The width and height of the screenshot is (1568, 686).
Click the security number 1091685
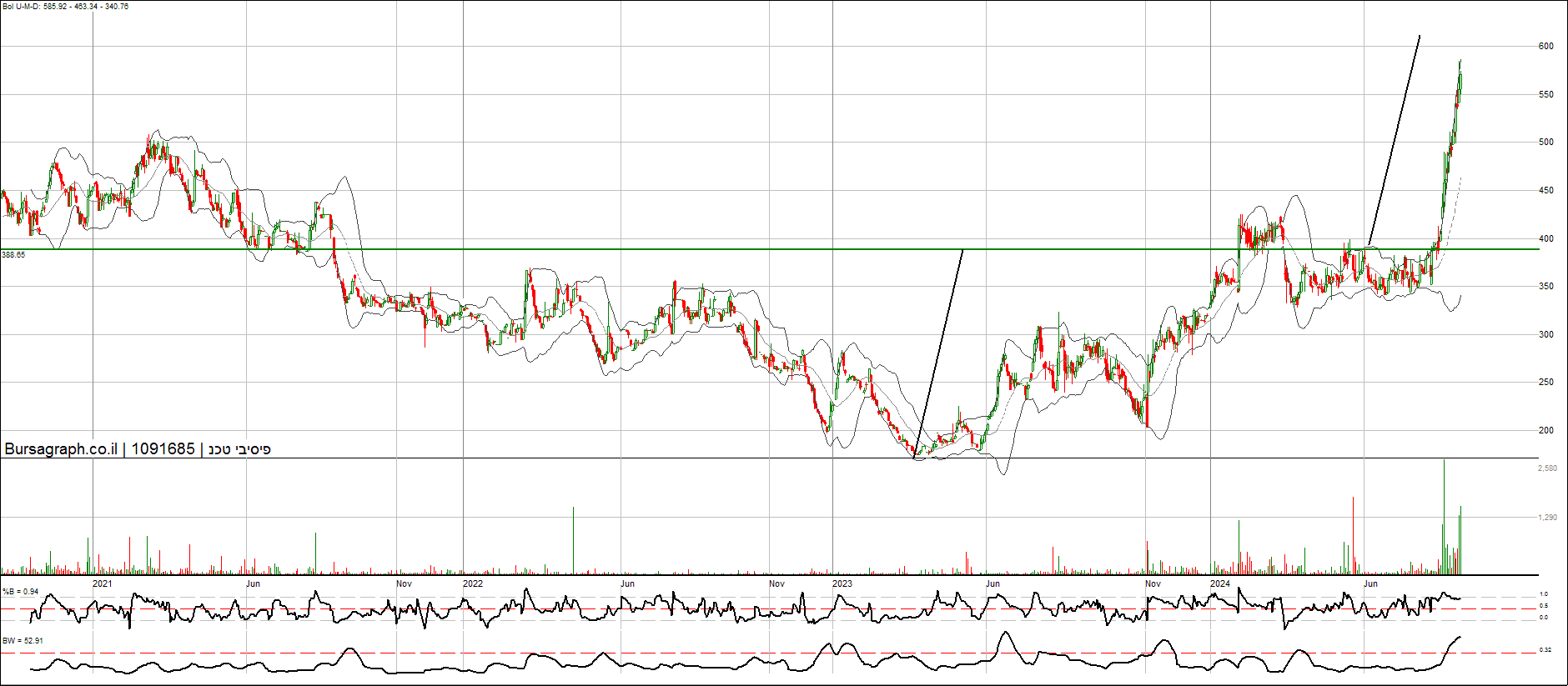pyautogui.click(x=163, y=449)
